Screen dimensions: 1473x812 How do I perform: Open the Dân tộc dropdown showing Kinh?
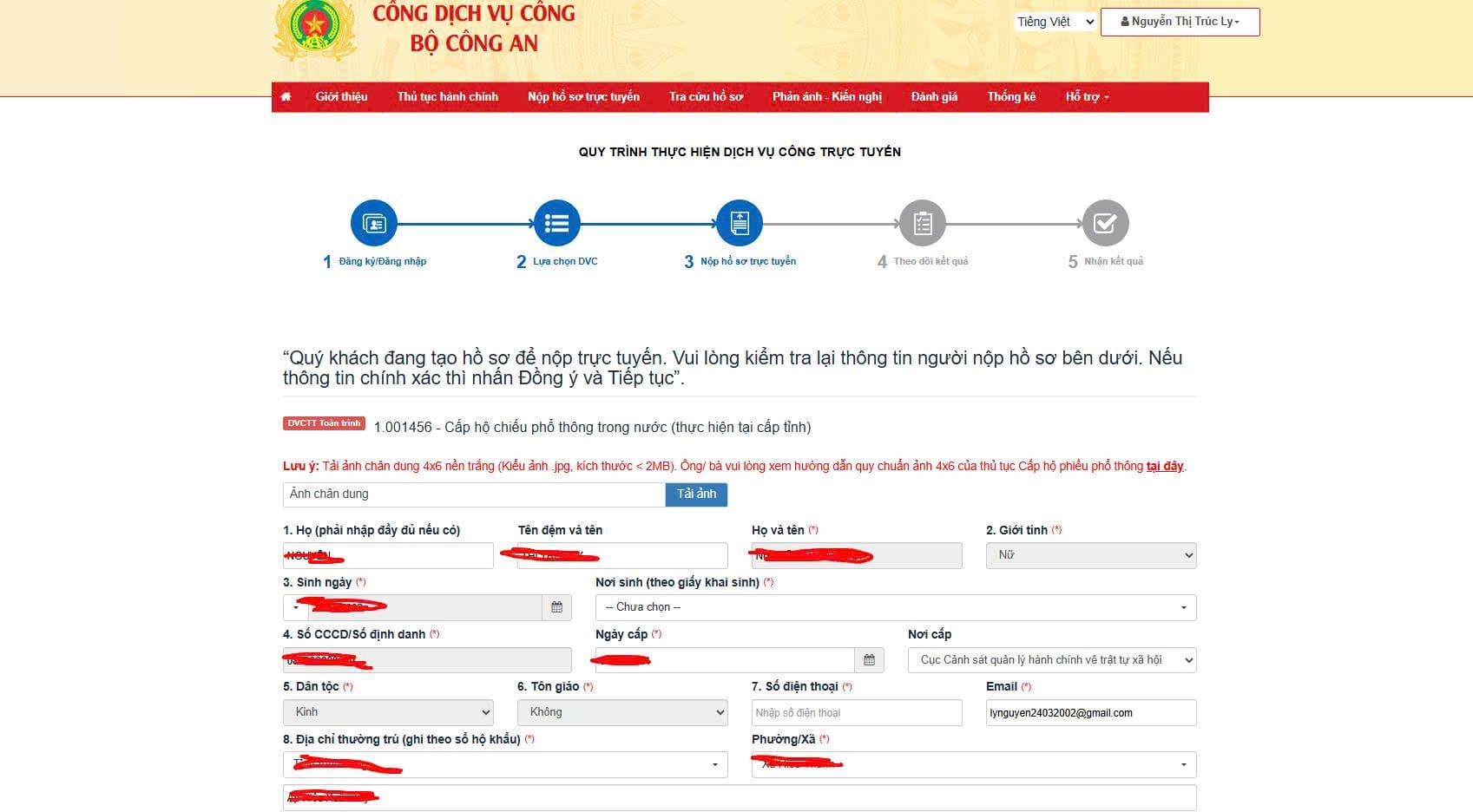(387, 711)
